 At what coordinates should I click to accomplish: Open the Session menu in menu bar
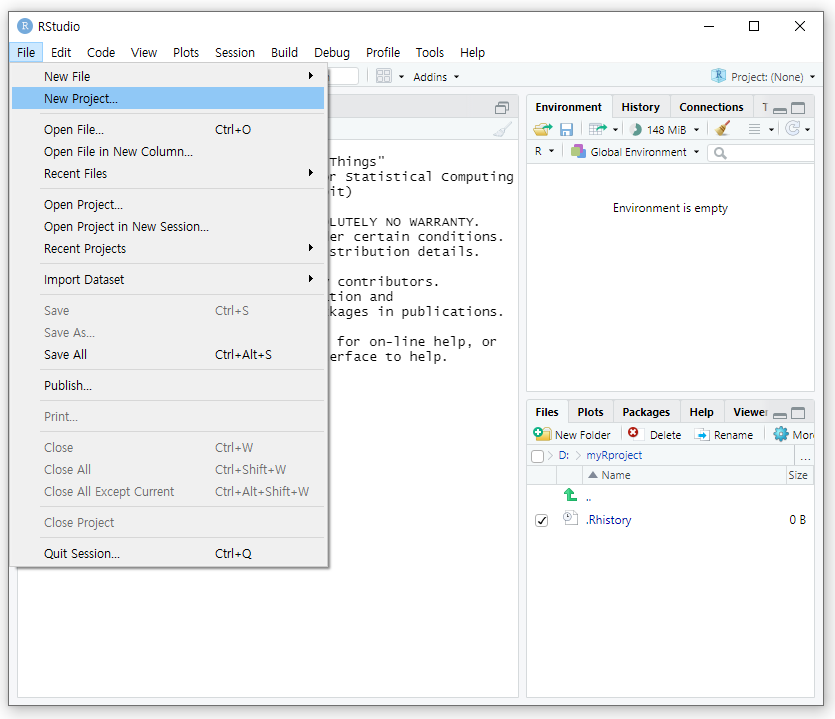pyautogui.click(x=235, y=53)
